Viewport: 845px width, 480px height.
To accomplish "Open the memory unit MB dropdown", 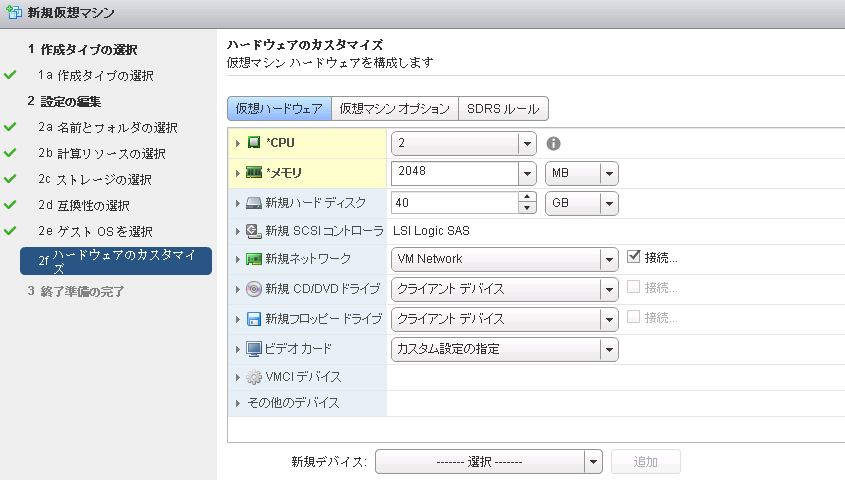I will pyautogui.click(x=608, y=173).
